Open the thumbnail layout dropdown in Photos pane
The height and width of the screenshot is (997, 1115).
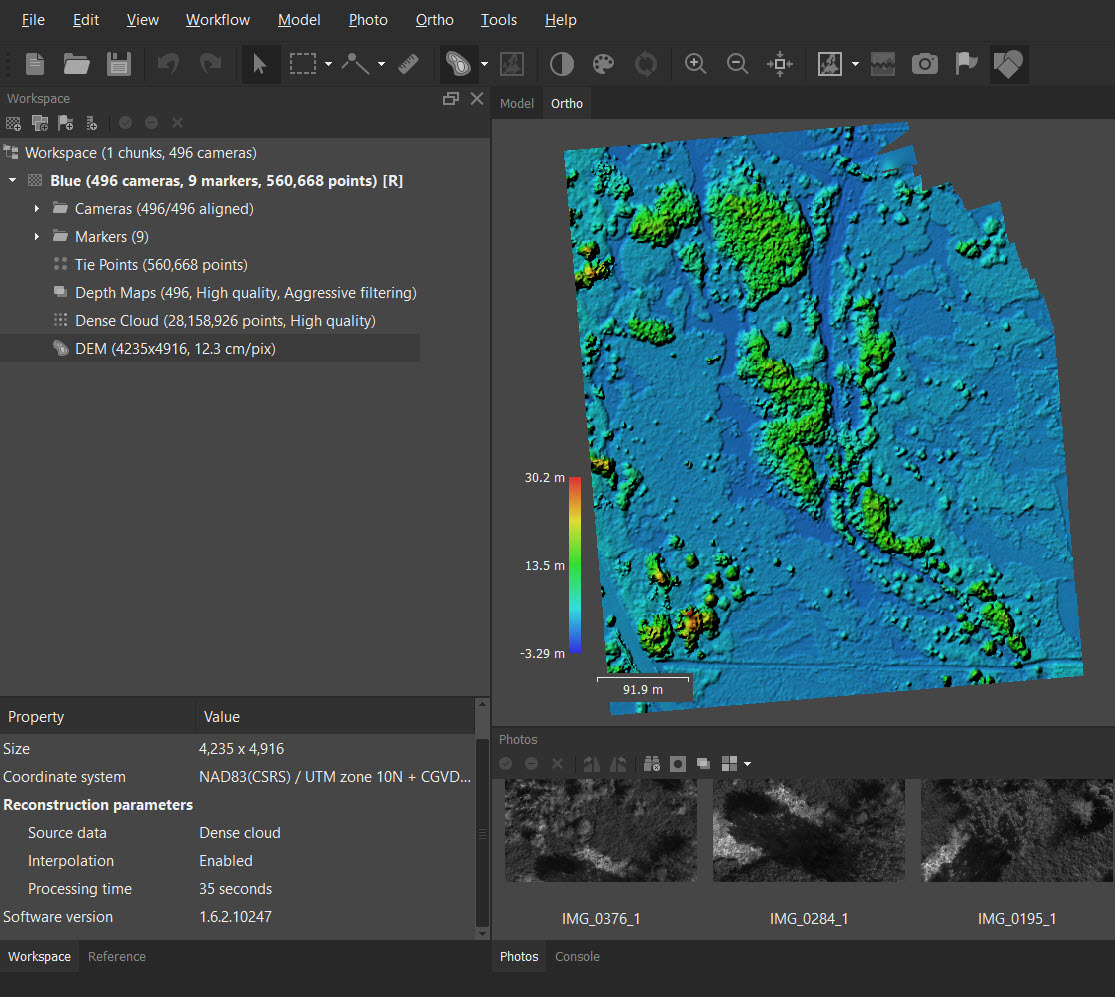tap(748, 764)
